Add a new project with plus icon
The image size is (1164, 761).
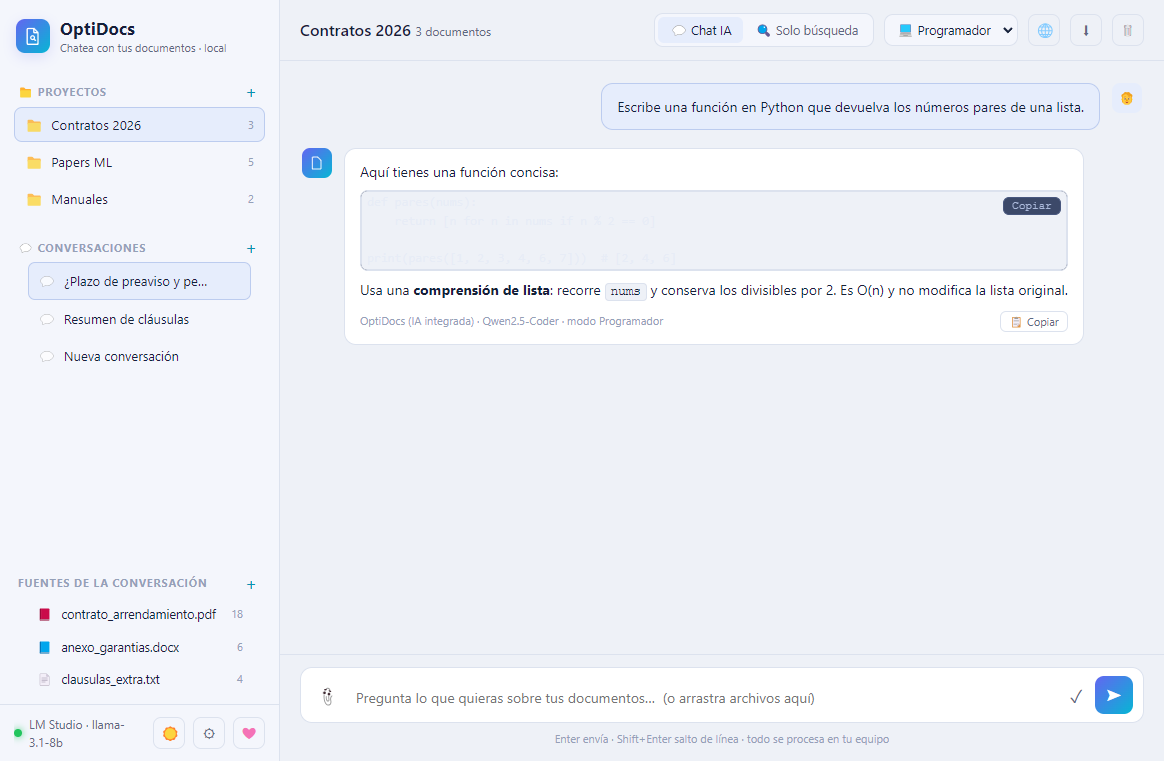(x=251, y=93)
